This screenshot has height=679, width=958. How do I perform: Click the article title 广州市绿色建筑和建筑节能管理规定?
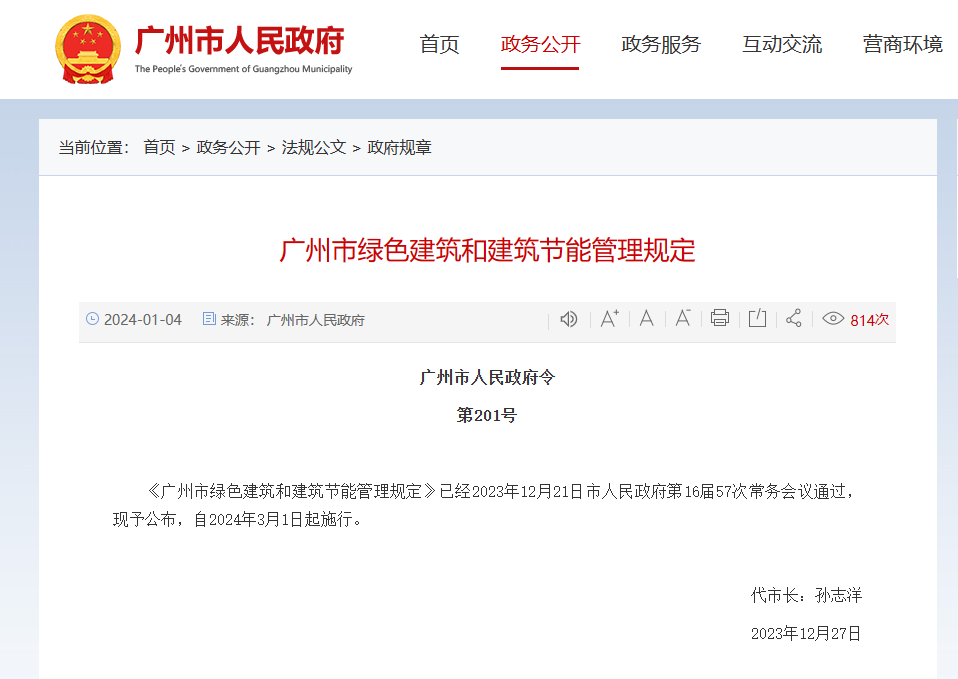click(x=488, y=251)
